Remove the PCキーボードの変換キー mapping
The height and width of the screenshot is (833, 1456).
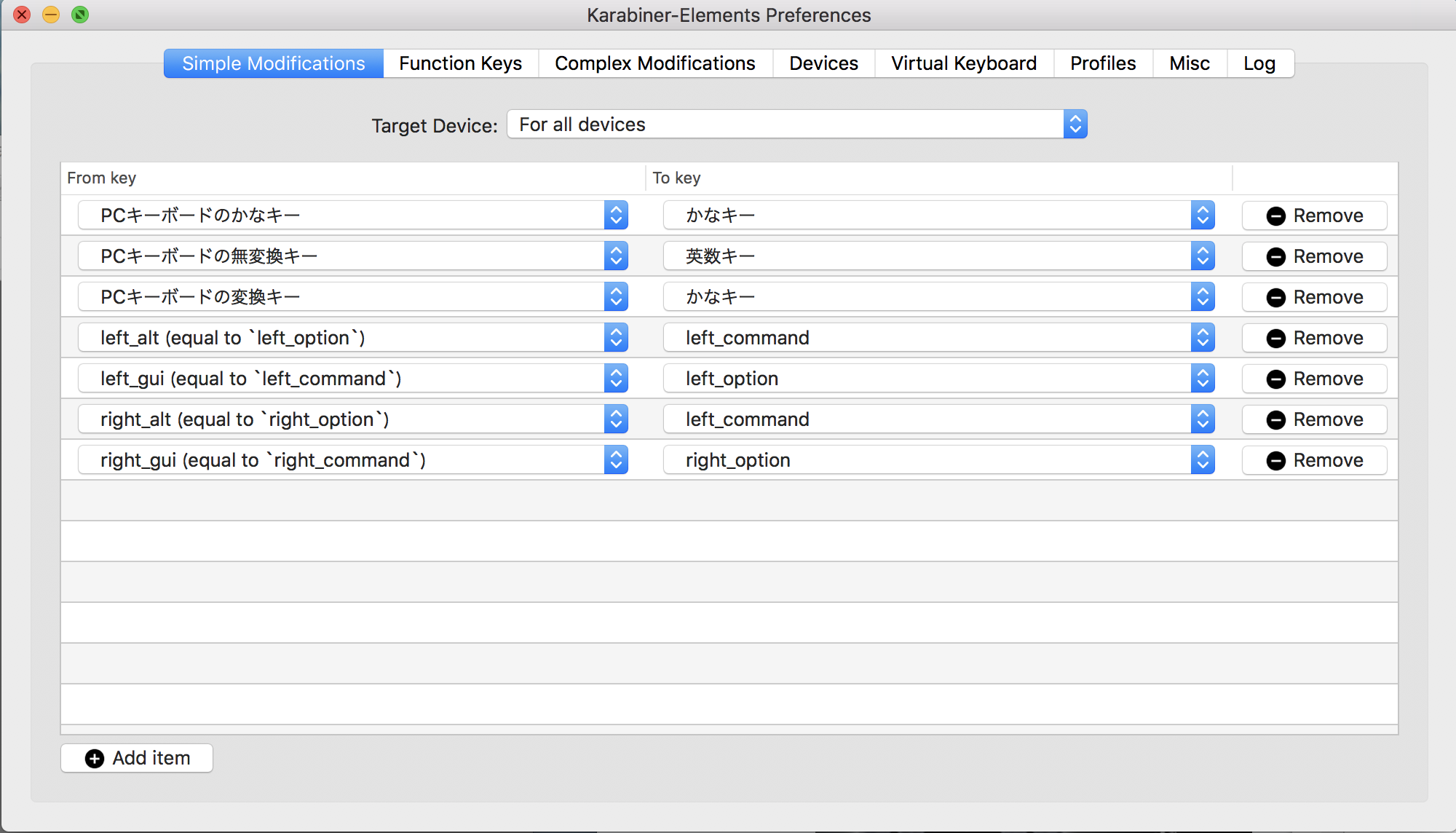[1315, 297]
